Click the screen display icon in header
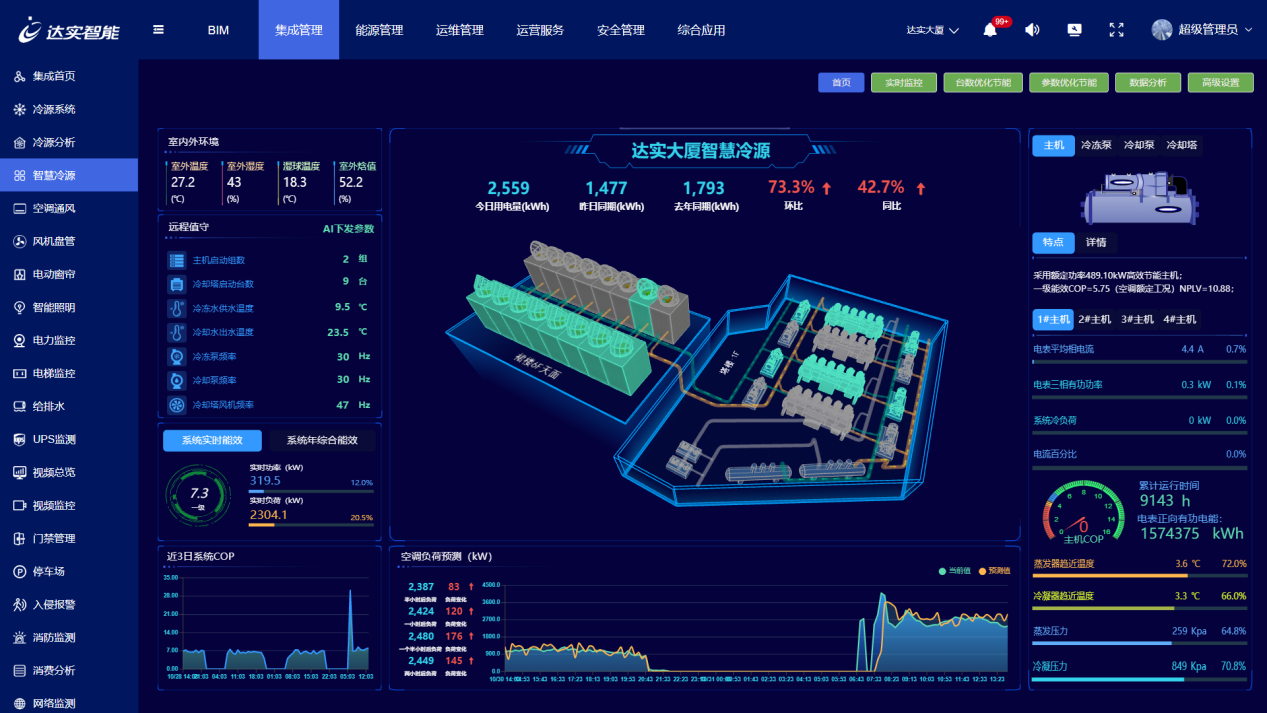 (1075, 30)
